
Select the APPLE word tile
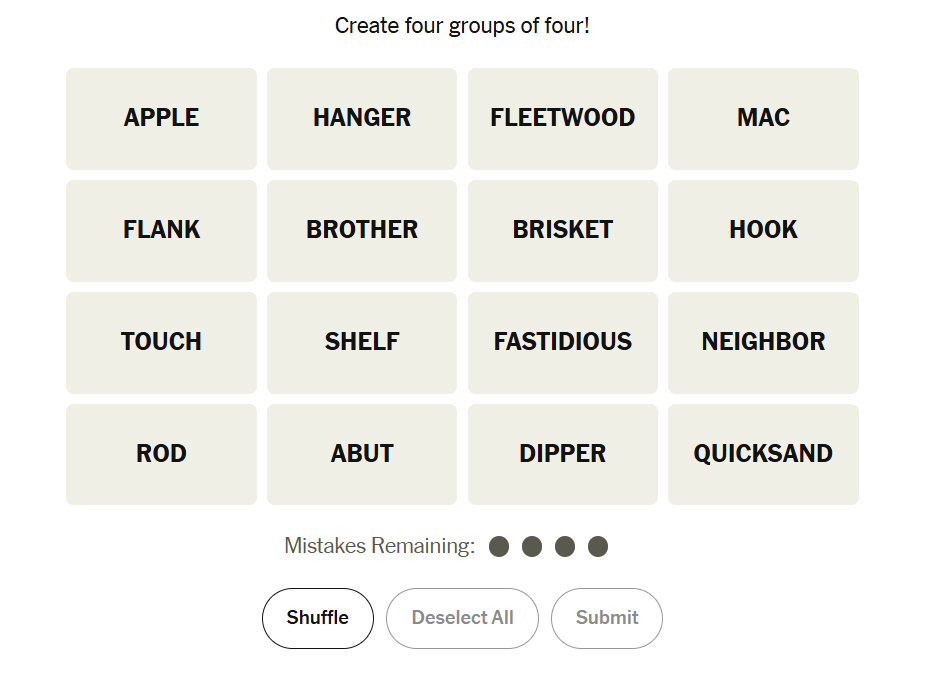point(161,118)
